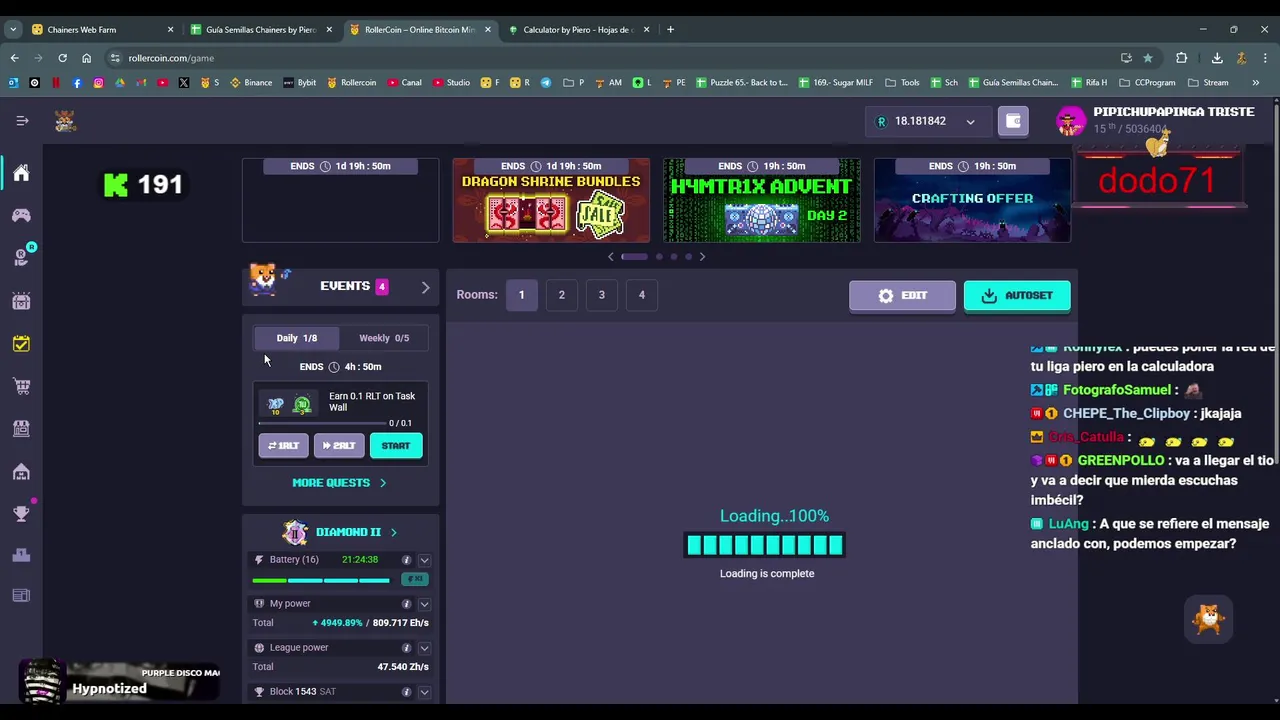Viewport: 1280px width, 720px height.
Task: Open the balance currency dropdown 18.181842
Action: [926, 121]
